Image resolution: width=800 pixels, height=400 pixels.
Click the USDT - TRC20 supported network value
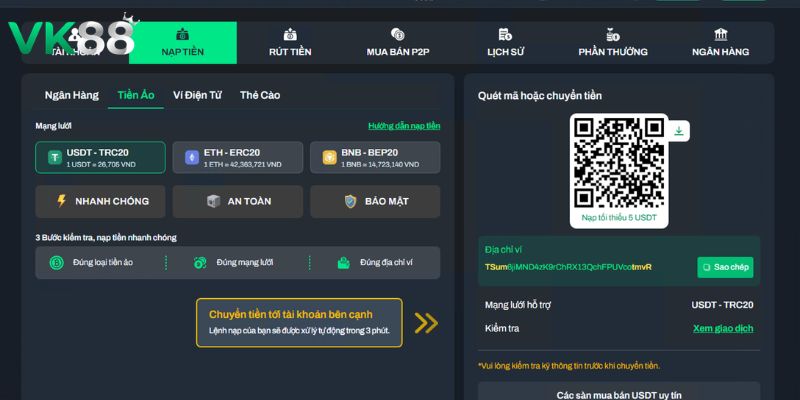[722, 305]
